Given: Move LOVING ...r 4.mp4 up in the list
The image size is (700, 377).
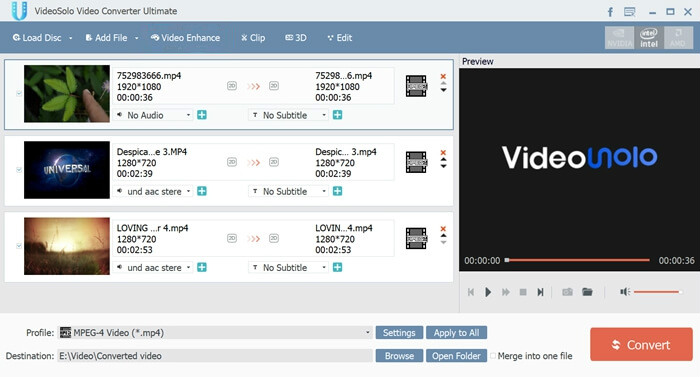Looking at the screenshot, I should click(443, 236).
